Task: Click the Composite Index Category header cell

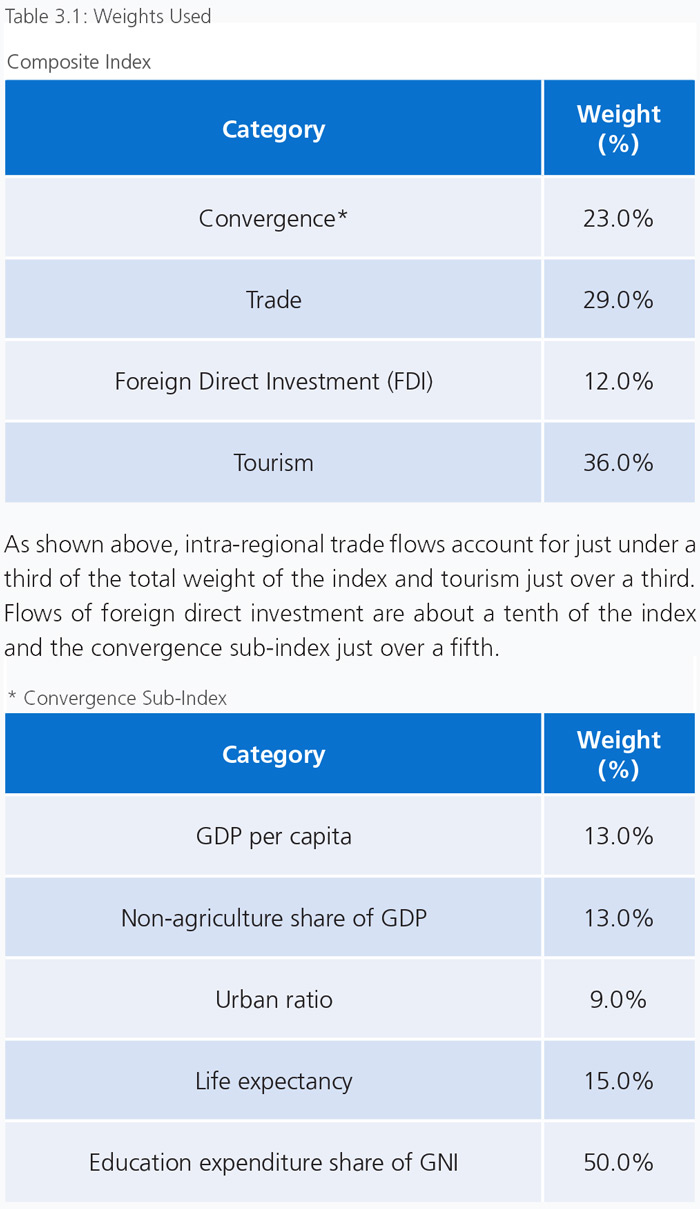Action: (273, 128)
